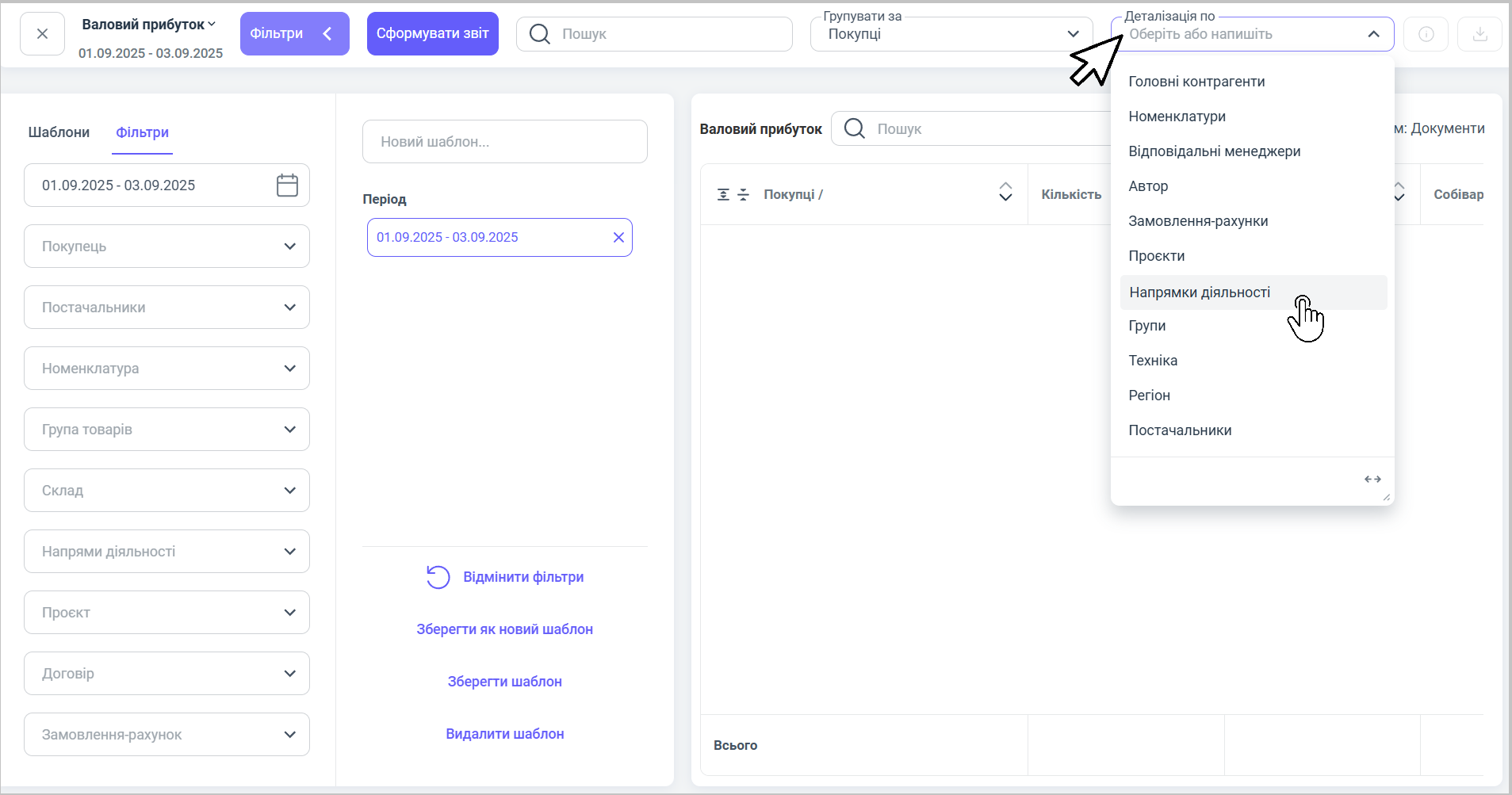1512x795 pixels.
Task: Click the Сформувати звіт button
Action: 432,33
